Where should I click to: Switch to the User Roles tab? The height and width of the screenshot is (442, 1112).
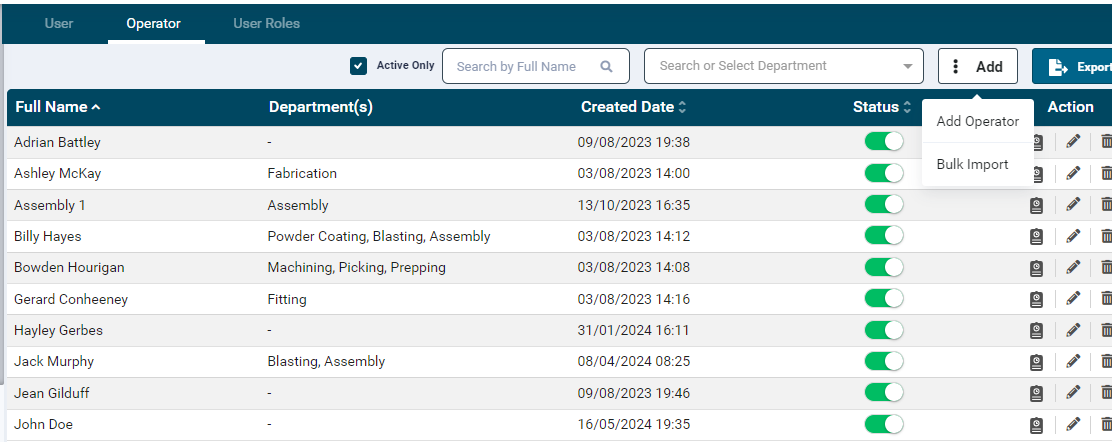point(266,23)
